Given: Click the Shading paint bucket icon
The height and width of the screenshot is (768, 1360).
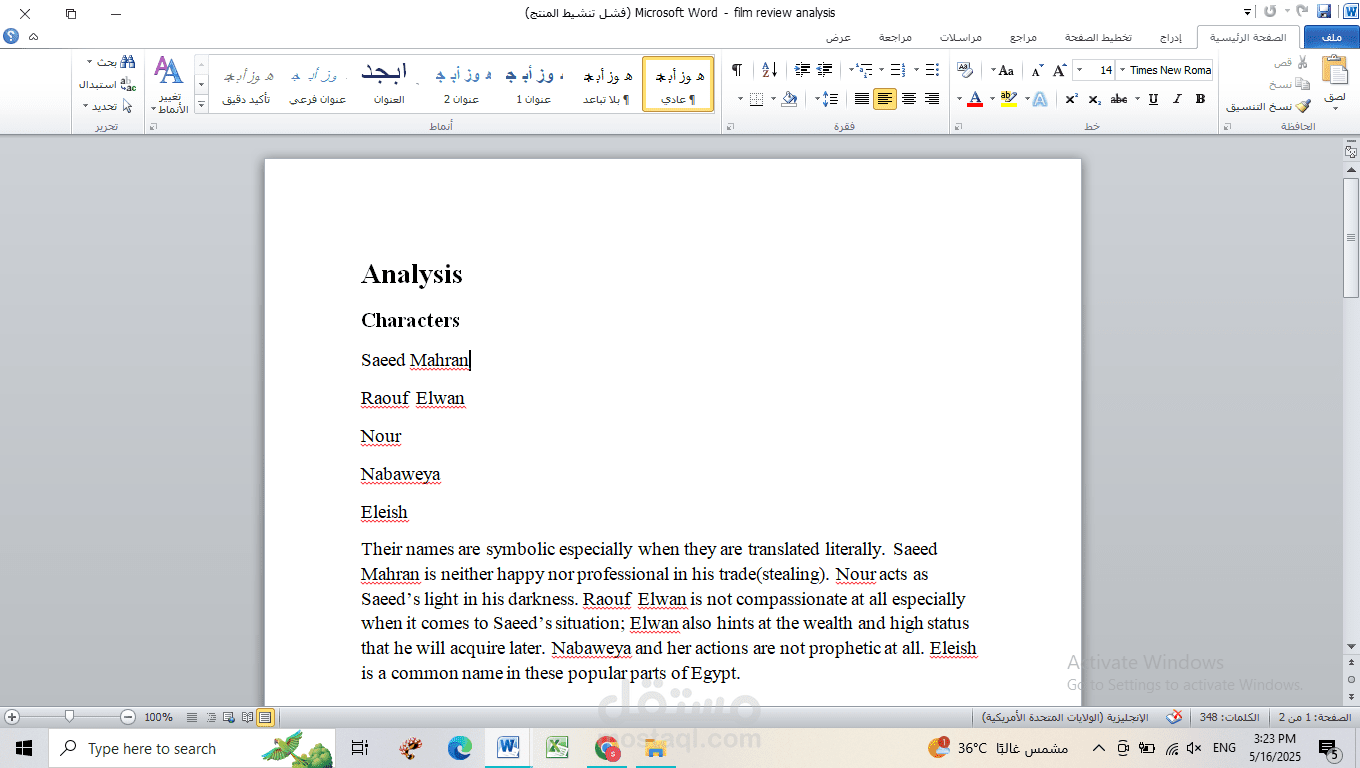Looking at the screenshot, I should pos(790,99).
